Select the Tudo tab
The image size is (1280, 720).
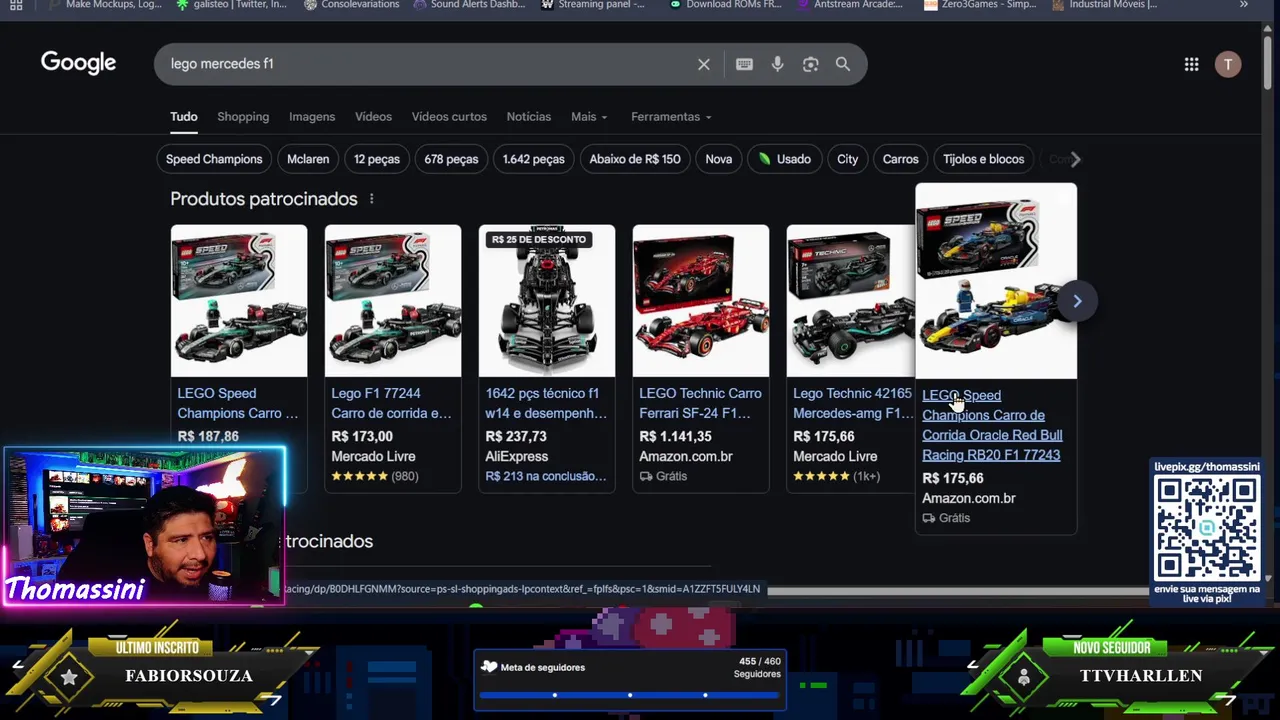184,117
